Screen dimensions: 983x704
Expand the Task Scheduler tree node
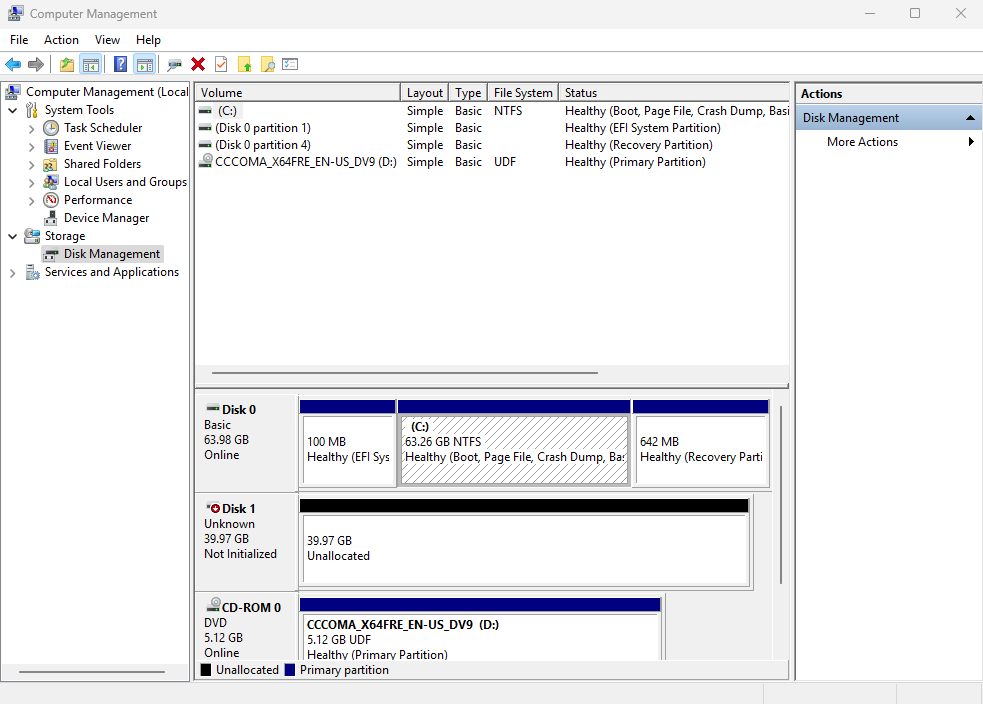tap(32, 128)
